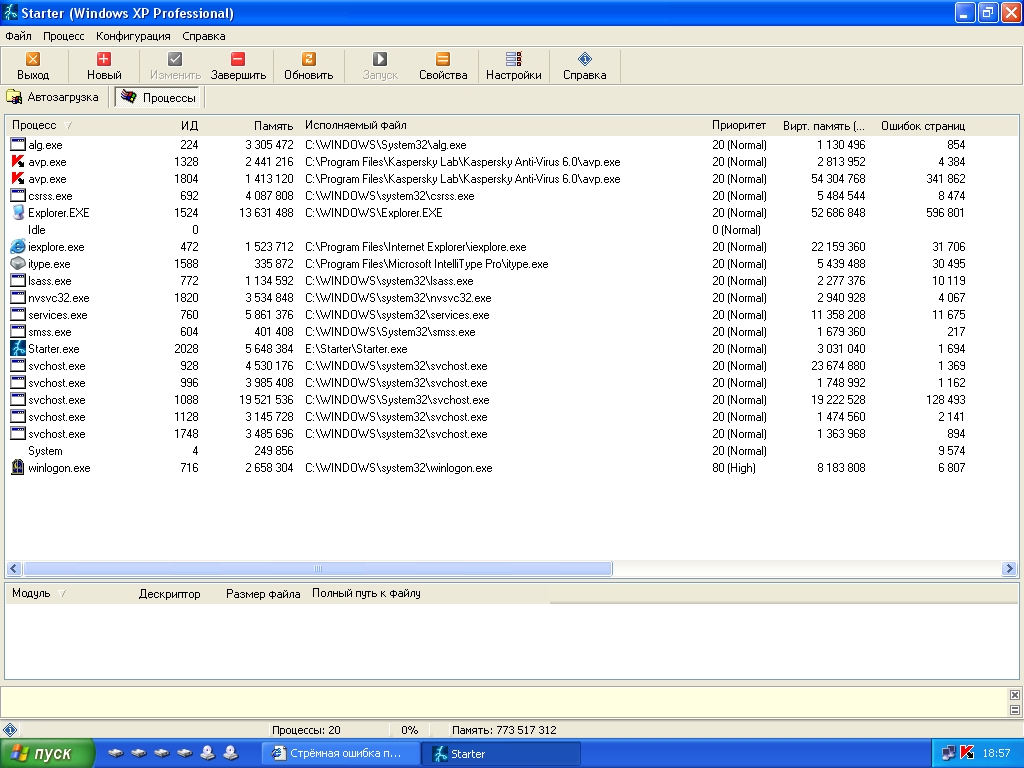Open the Конфигурация menu
Viewport: 1024px width, 768px height.
[x=133, y=36]
